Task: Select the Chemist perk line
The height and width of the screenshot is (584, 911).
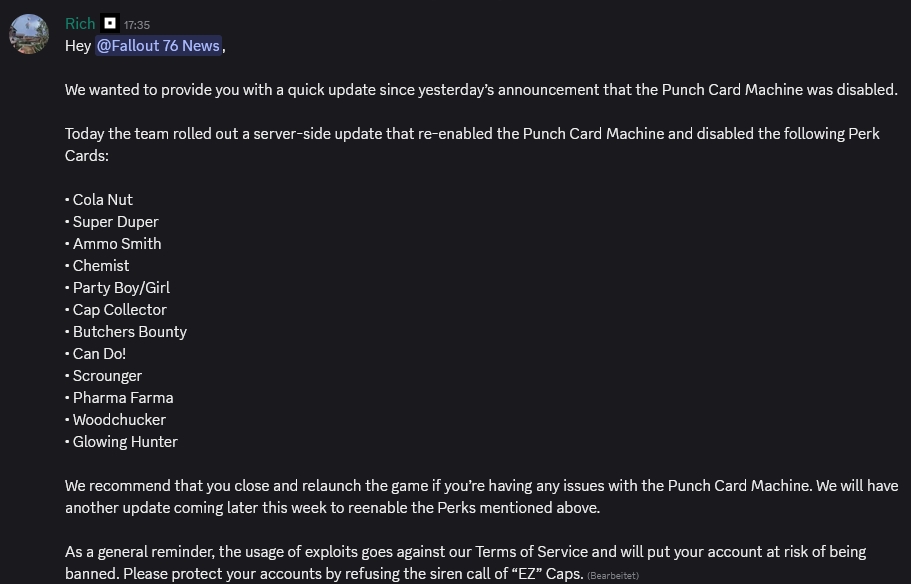Action: click(100, 265)
